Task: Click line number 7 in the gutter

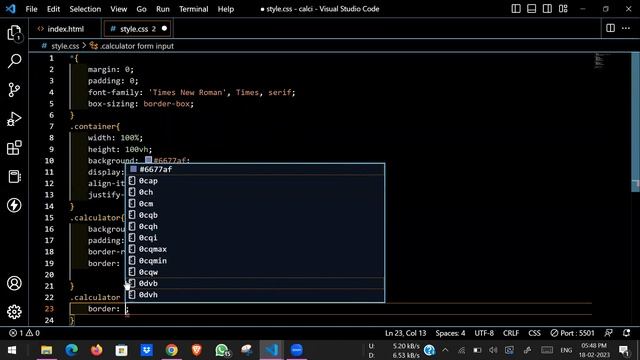Action: 51,127
